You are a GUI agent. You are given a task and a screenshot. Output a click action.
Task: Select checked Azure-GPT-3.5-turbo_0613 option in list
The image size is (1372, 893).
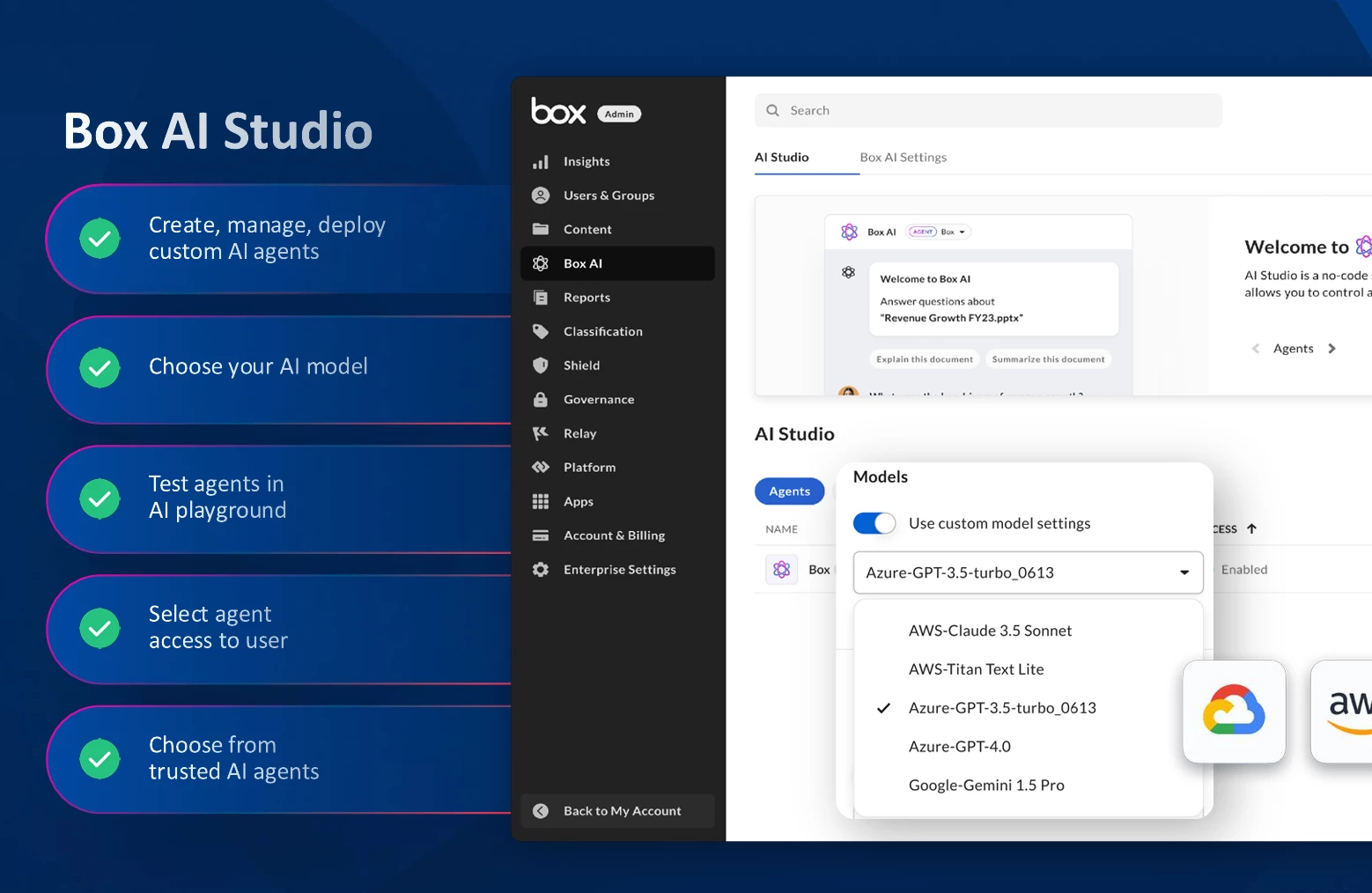point(1029,708)
